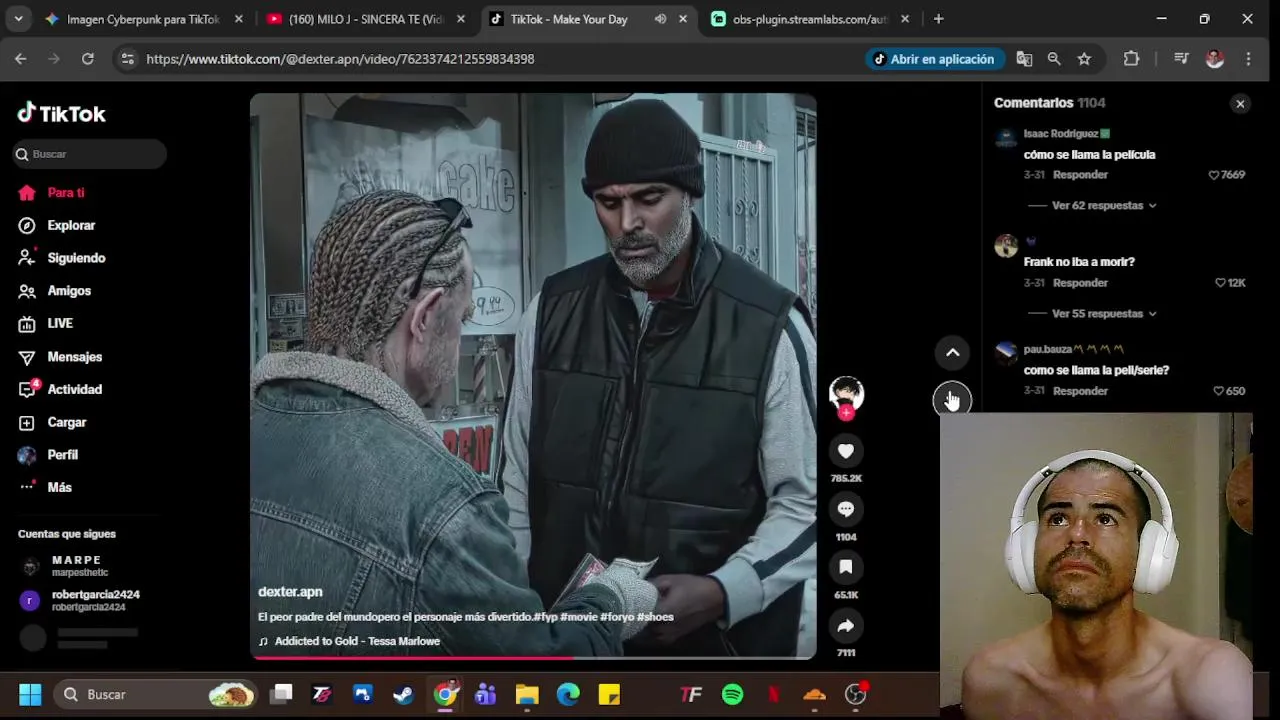The height and width of the screenshot is (720, 1280).
Task: Open Perfil in the sidebar
Action: (48, 455)
